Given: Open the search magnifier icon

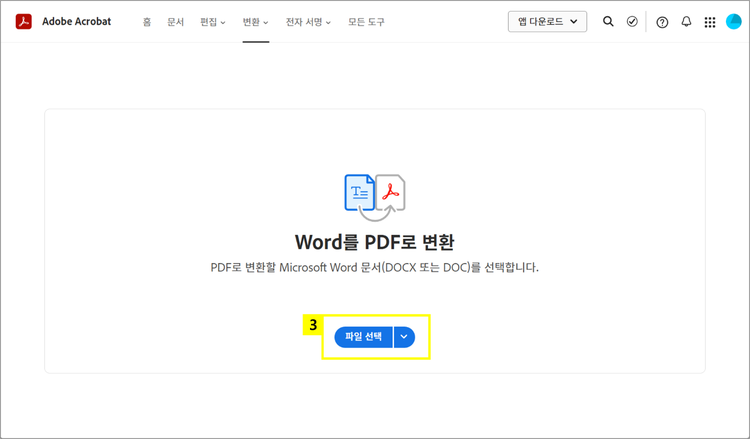Looking at the screenshot, I should point(608,22).
